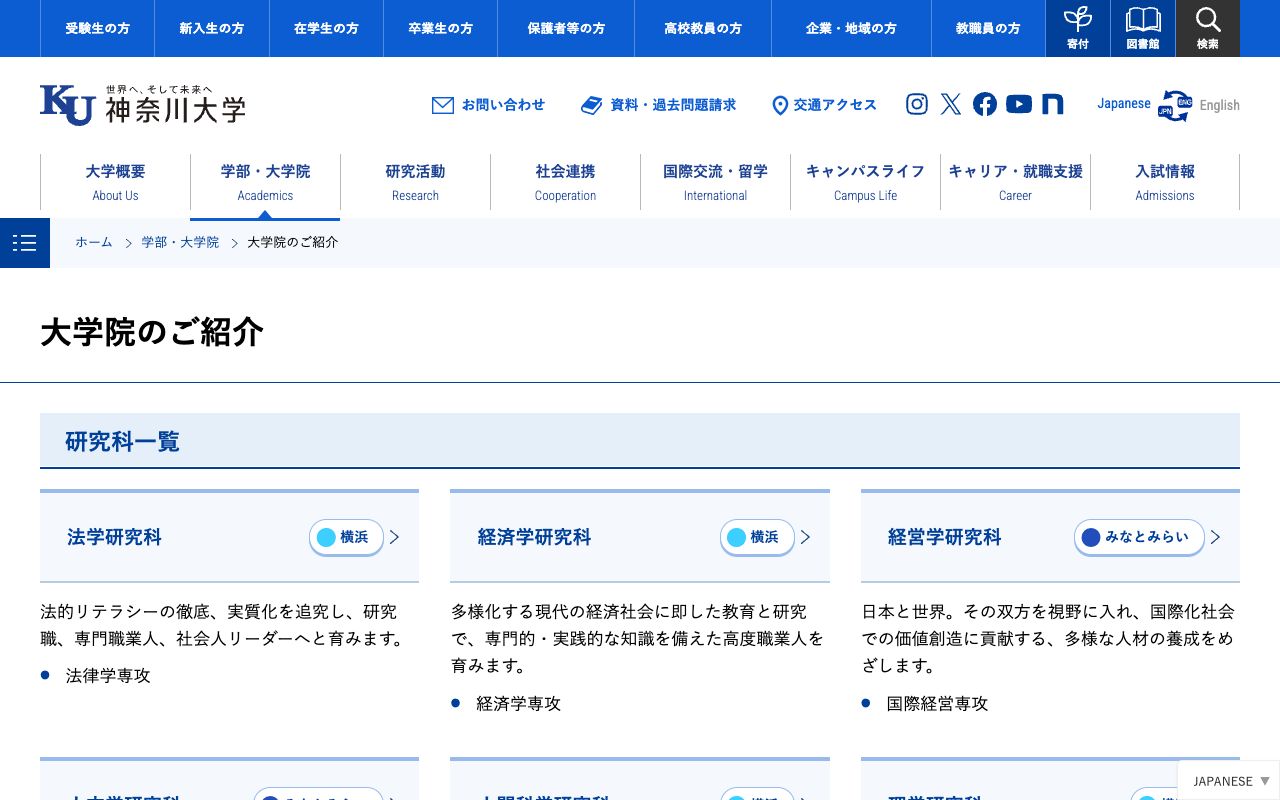
Task: Open the YouTube social icon
Action: pyautogui.click(x=1018, y=104)
